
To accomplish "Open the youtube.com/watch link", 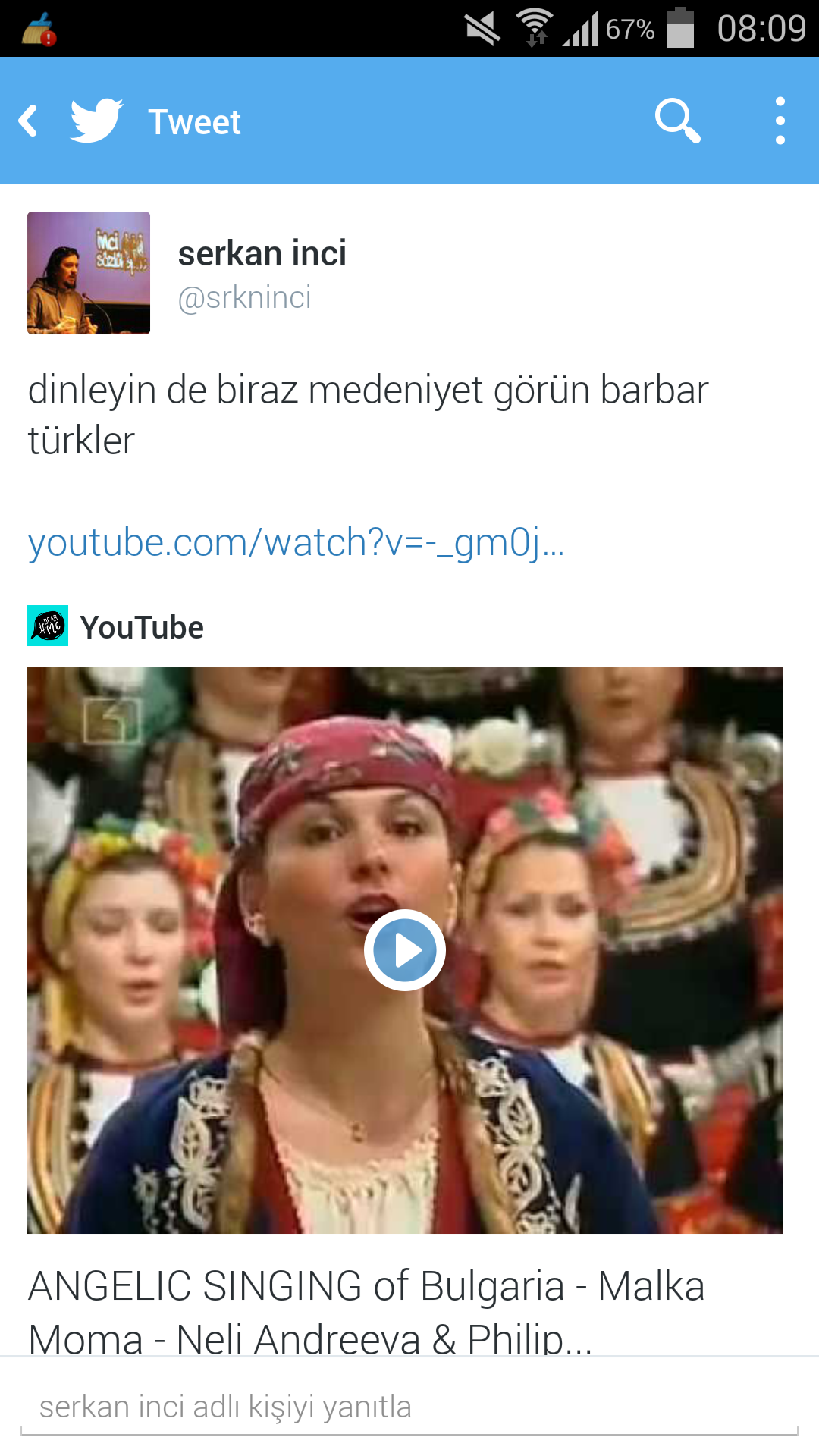I will point(296,543).
